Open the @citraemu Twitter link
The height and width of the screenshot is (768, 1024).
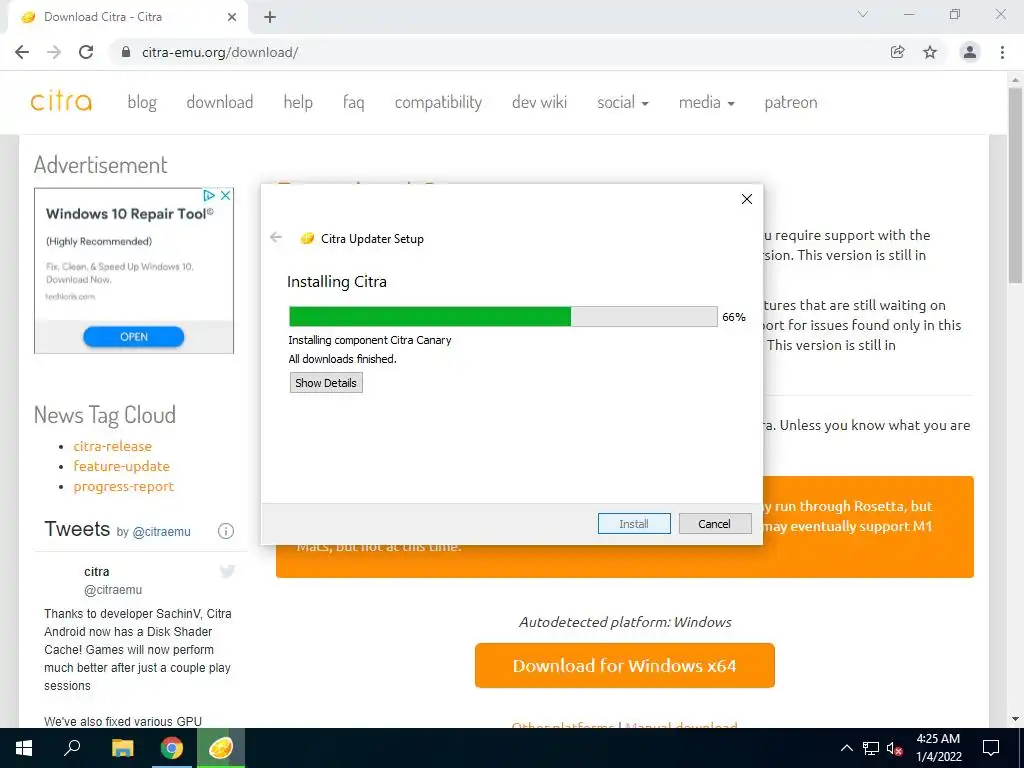(x=161, y=532)
